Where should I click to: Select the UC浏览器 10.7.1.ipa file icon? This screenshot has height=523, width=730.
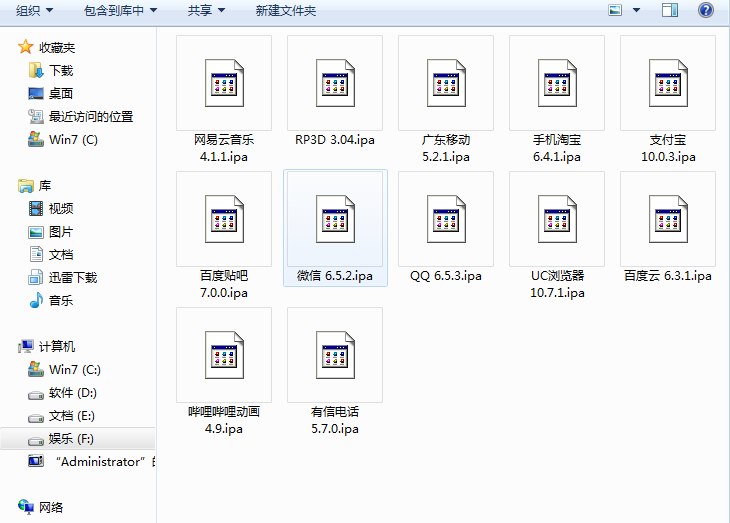557,219
